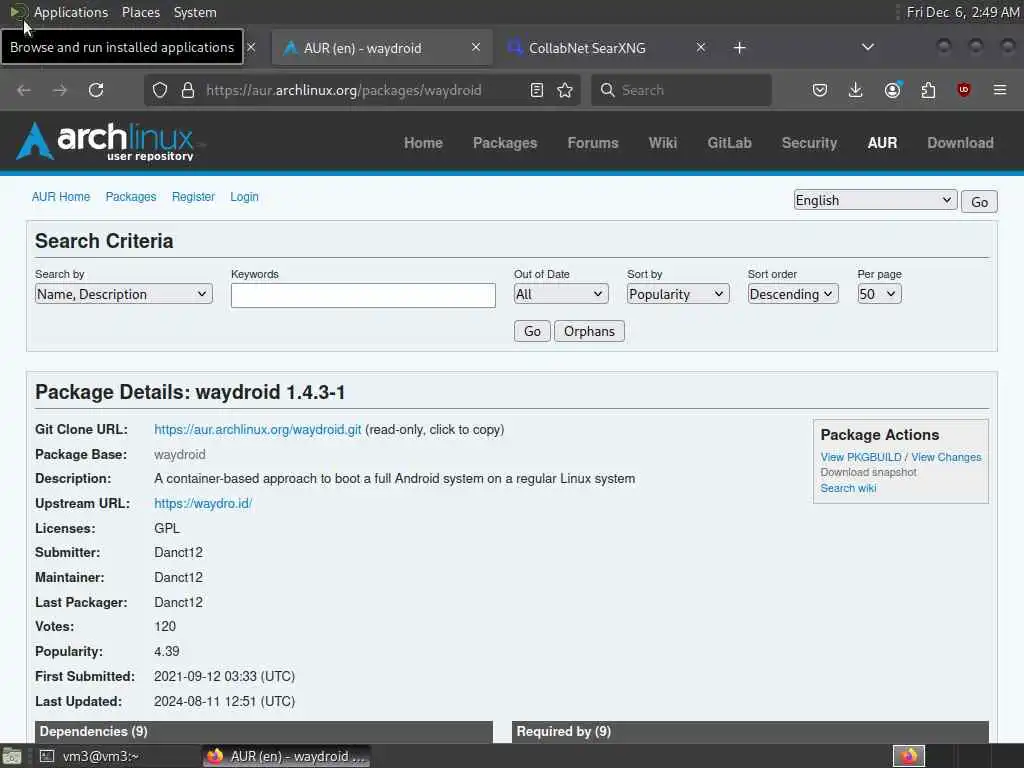Open the Firefox account icon
1024x768 pixels.
[x=893, y=90]
